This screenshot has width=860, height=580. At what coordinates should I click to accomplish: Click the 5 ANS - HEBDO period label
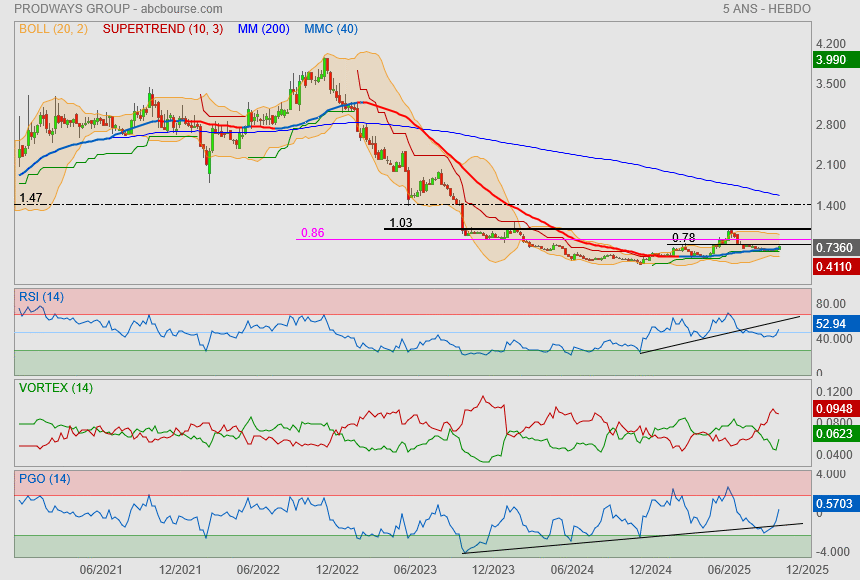coord(766,8)
